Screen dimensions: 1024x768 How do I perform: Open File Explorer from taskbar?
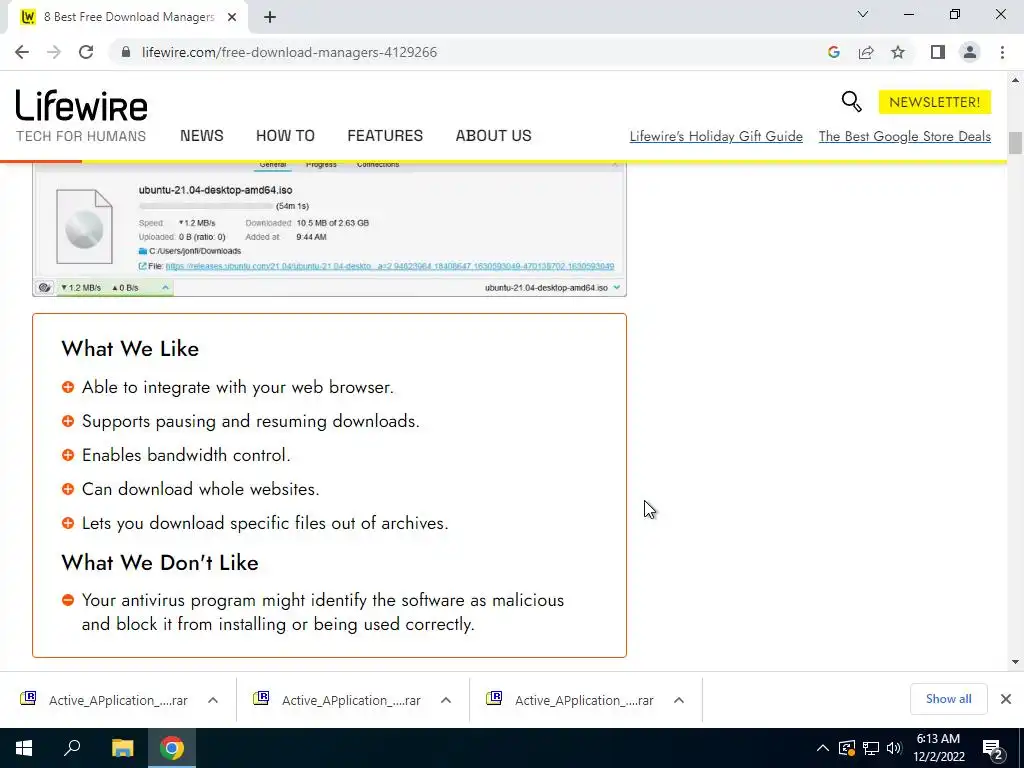pos(122,748)
